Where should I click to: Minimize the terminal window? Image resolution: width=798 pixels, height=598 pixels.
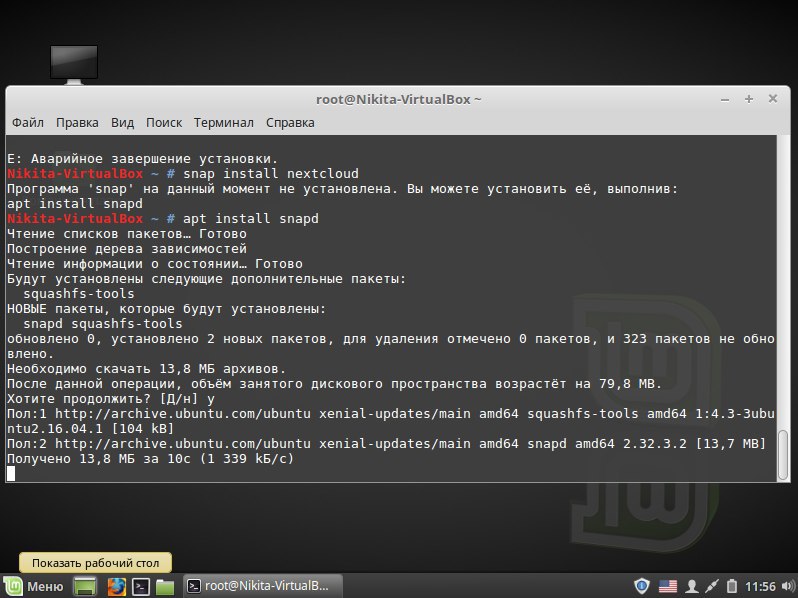(x=725, y=100)
